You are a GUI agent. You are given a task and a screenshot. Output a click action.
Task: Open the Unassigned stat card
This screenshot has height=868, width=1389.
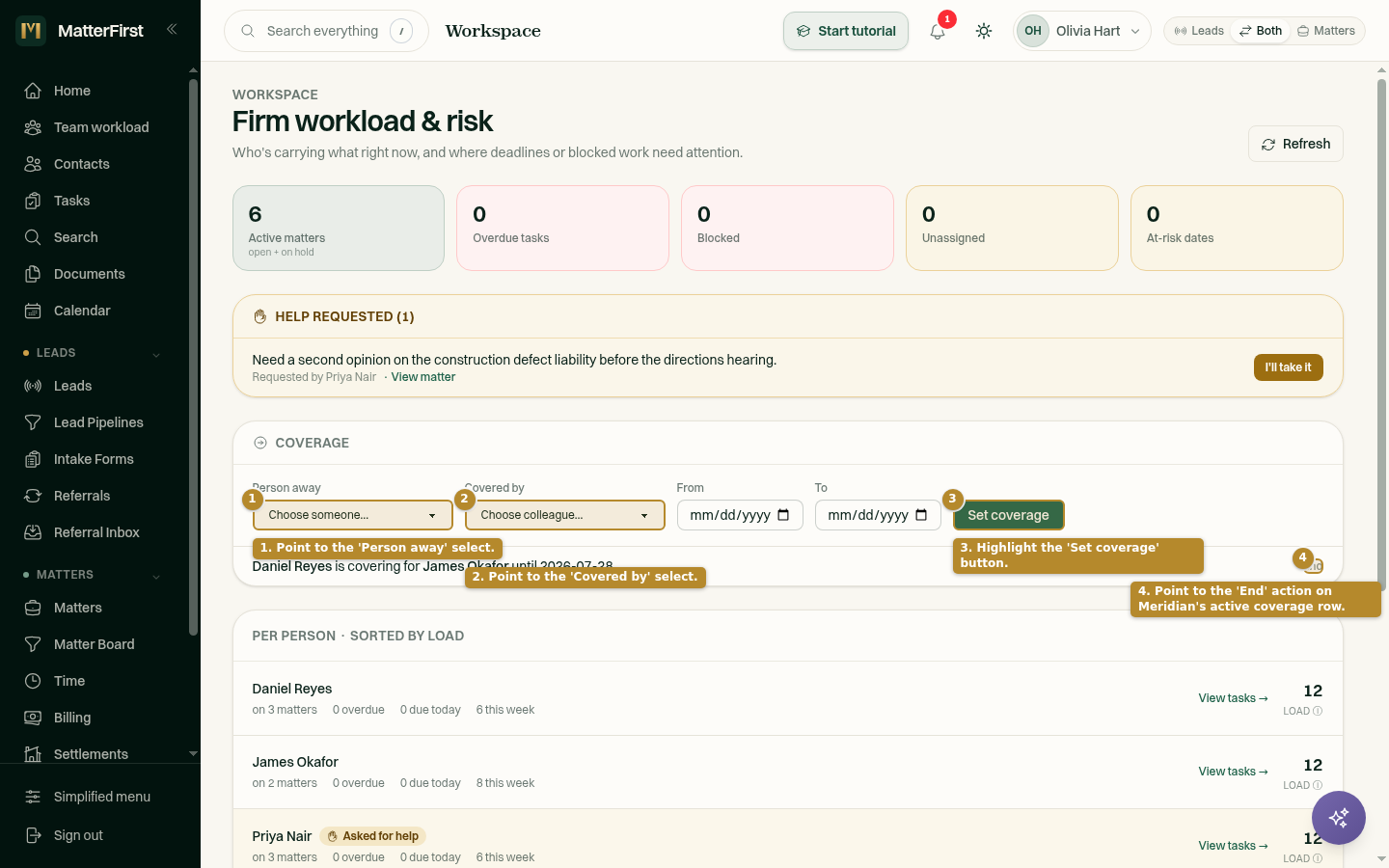(1012, 229)
